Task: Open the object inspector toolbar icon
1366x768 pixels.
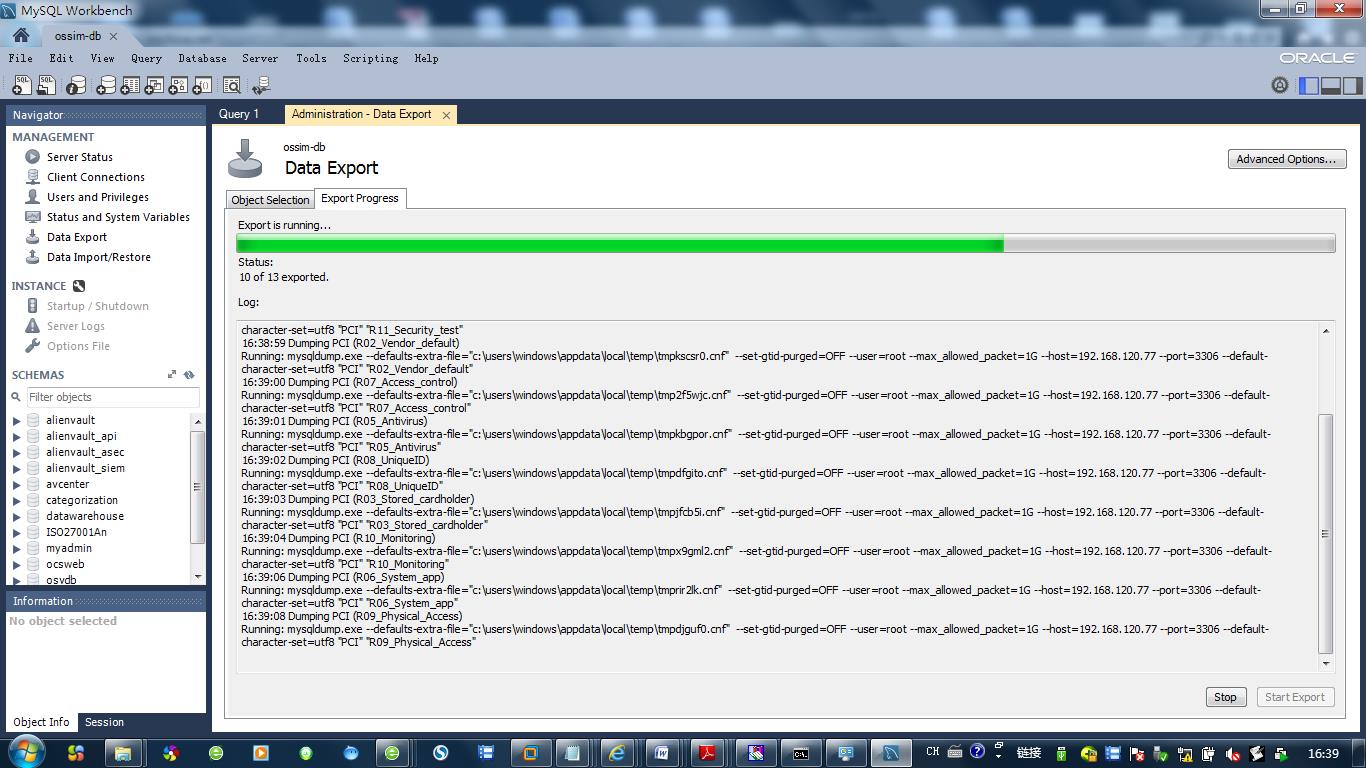Action: [78, 86]
